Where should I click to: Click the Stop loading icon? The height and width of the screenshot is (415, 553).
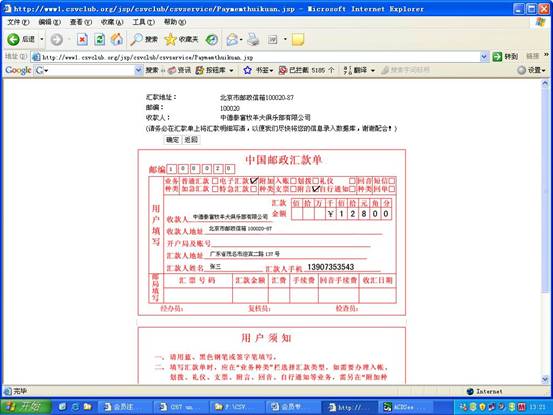pos(82,39)
